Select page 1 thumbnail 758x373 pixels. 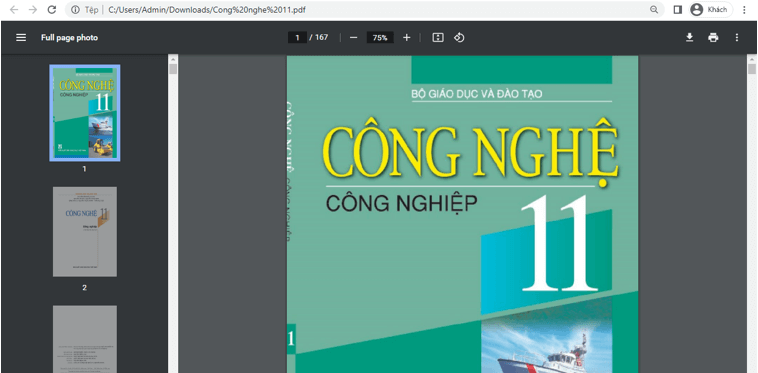[85, 113]
